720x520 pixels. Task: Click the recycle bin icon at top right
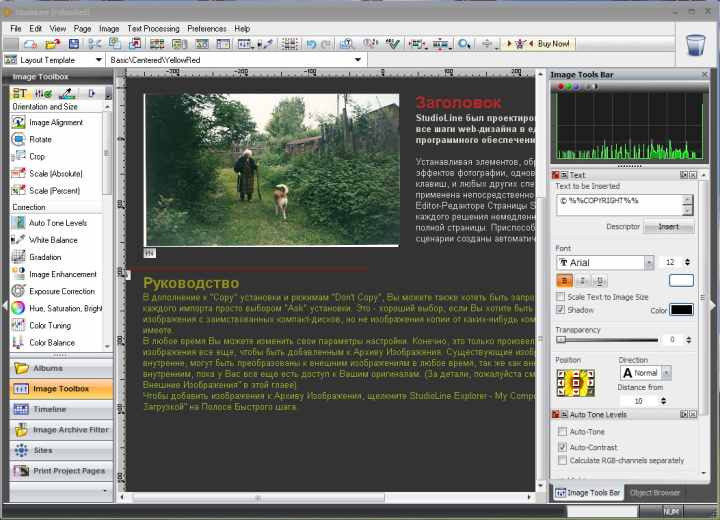point(696,45)
